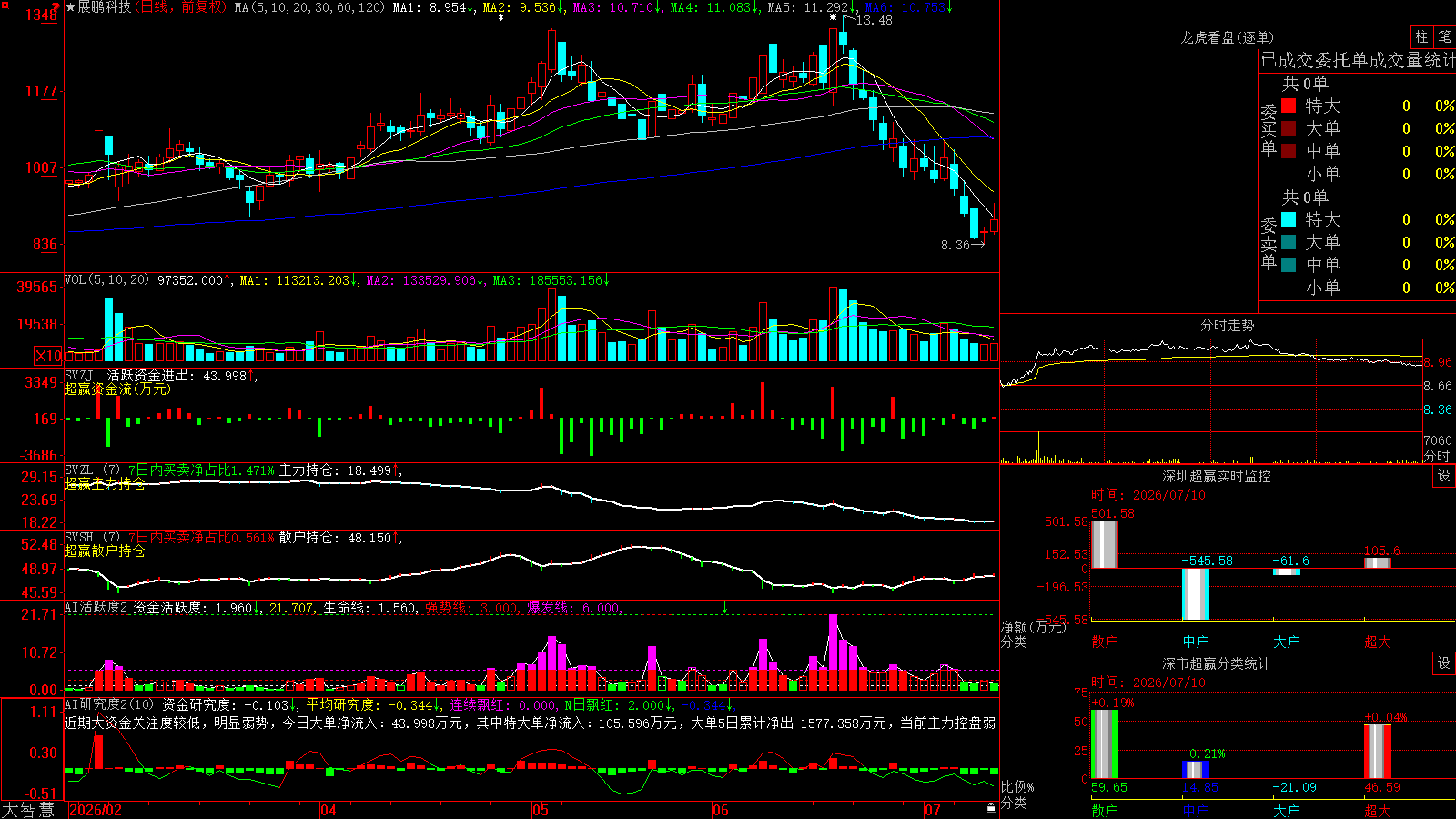Screen dimensions: 1456x819
Task: Select the 展鹏科技 stock name
Action: point(104,7)
